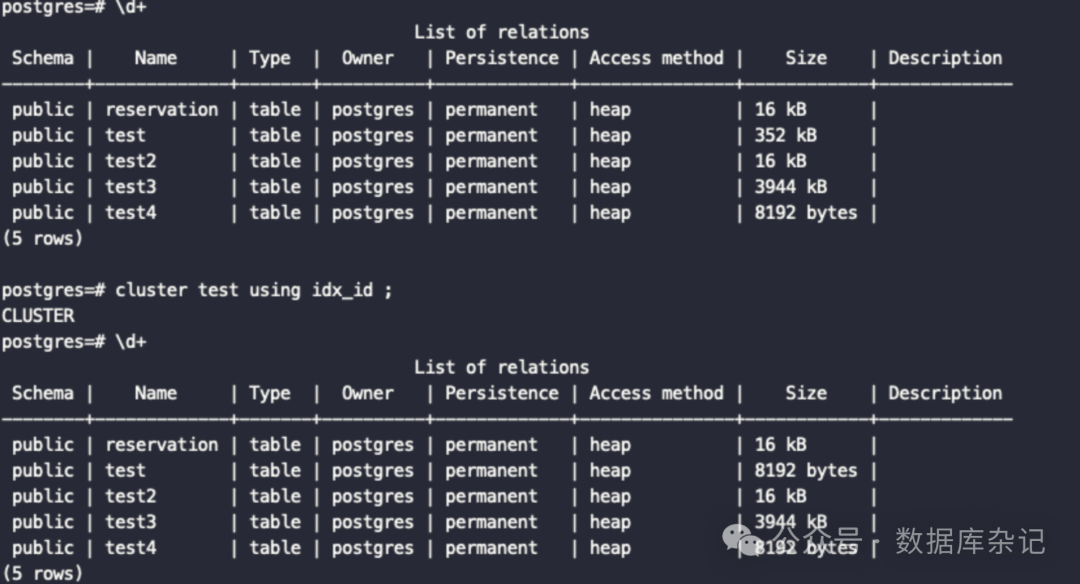Click the Size header in the second listing
The height and width of the screenshot is (584, 1080).
[806, 393]
